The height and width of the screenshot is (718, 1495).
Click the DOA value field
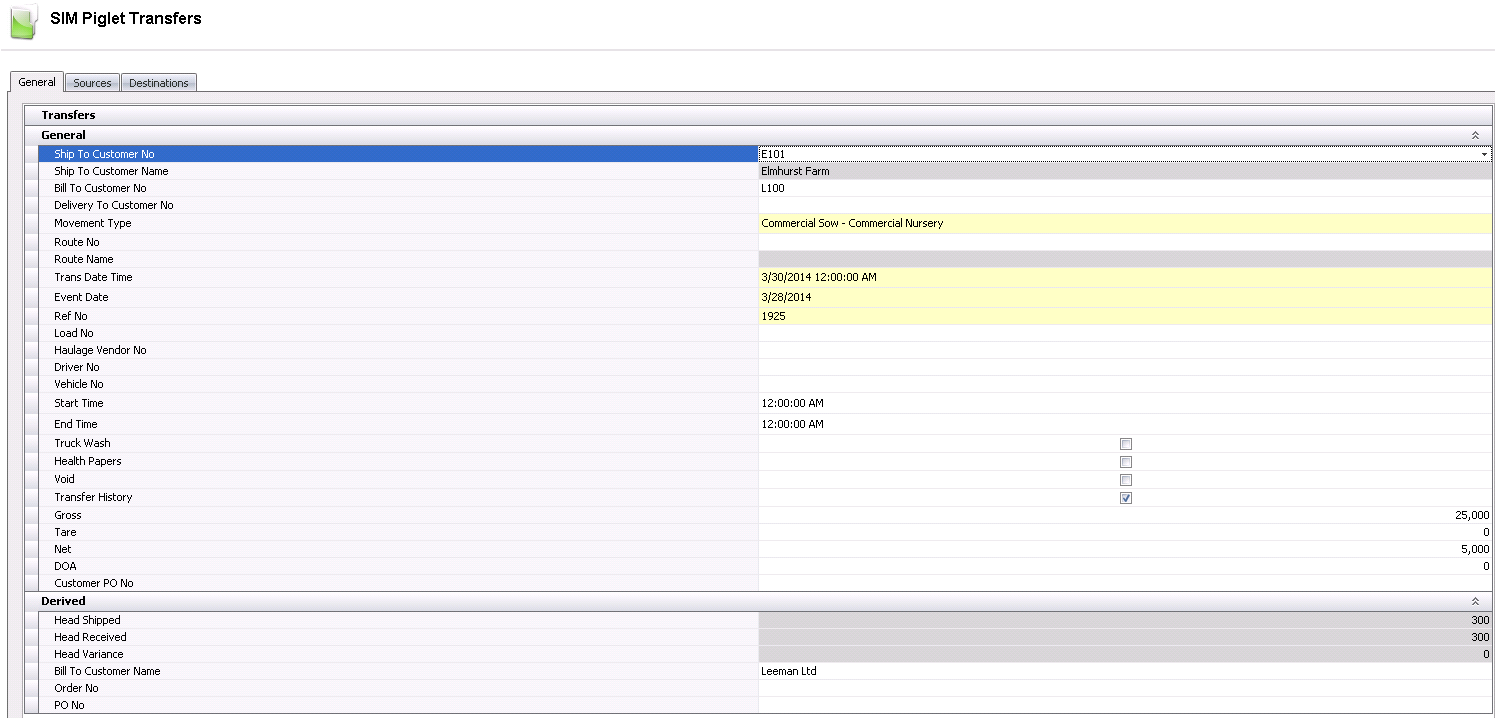[x=1125, y=566]
